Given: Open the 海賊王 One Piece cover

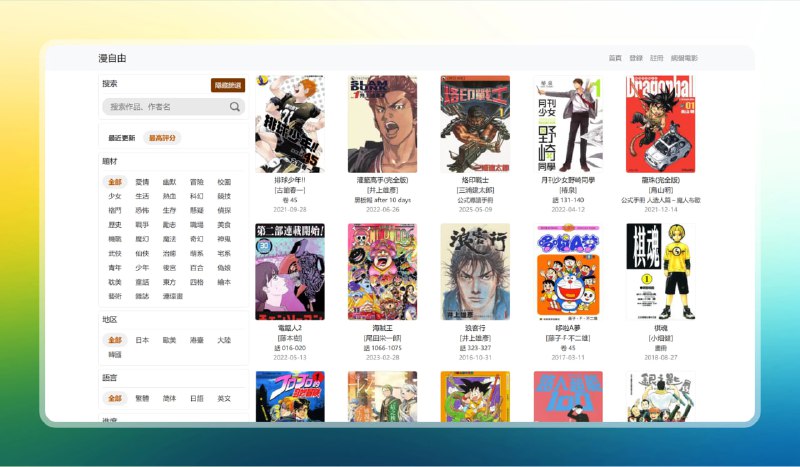Looking at the screenshot, I should [x=382, y=271].
